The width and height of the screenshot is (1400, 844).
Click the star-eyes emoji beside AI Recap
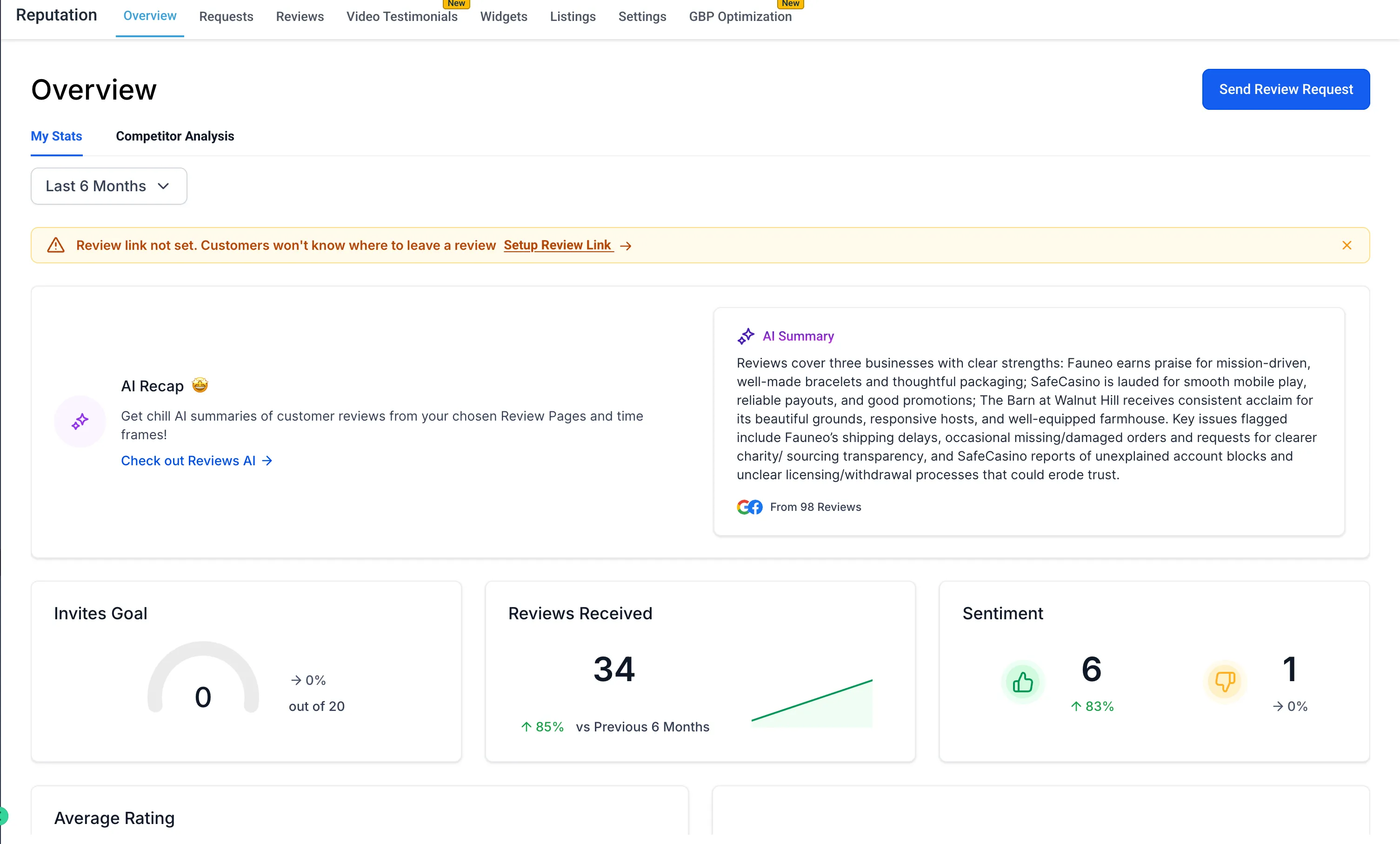pos(200,385)
